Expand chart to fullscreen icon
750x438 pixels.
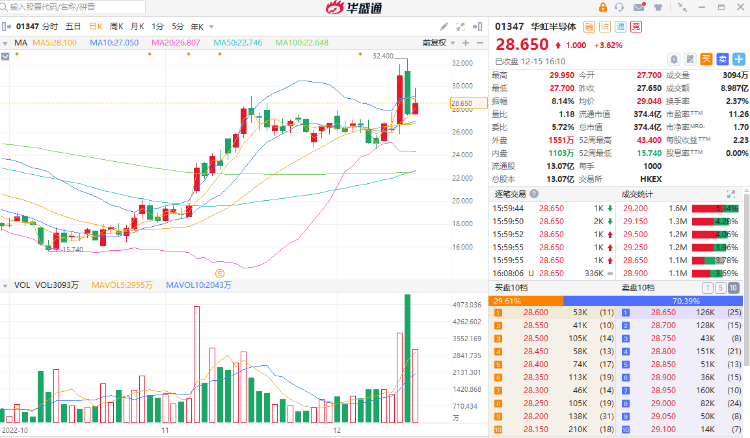[x=461, y=27]
